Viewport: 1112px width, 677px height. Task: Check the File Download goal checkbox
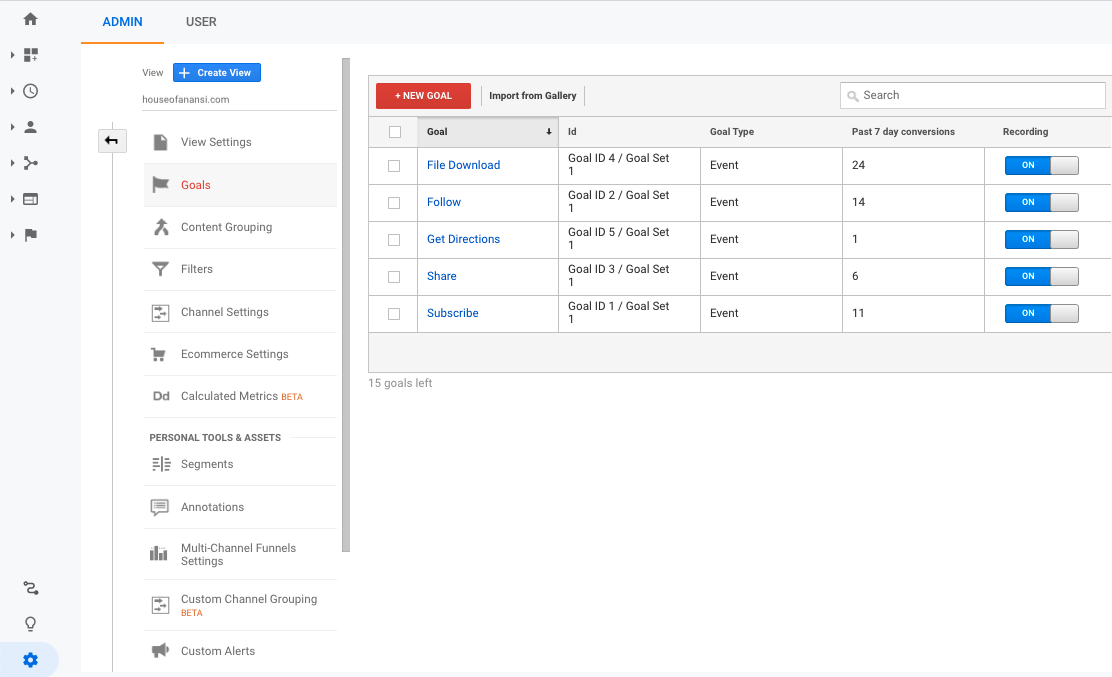coord(394,166)
